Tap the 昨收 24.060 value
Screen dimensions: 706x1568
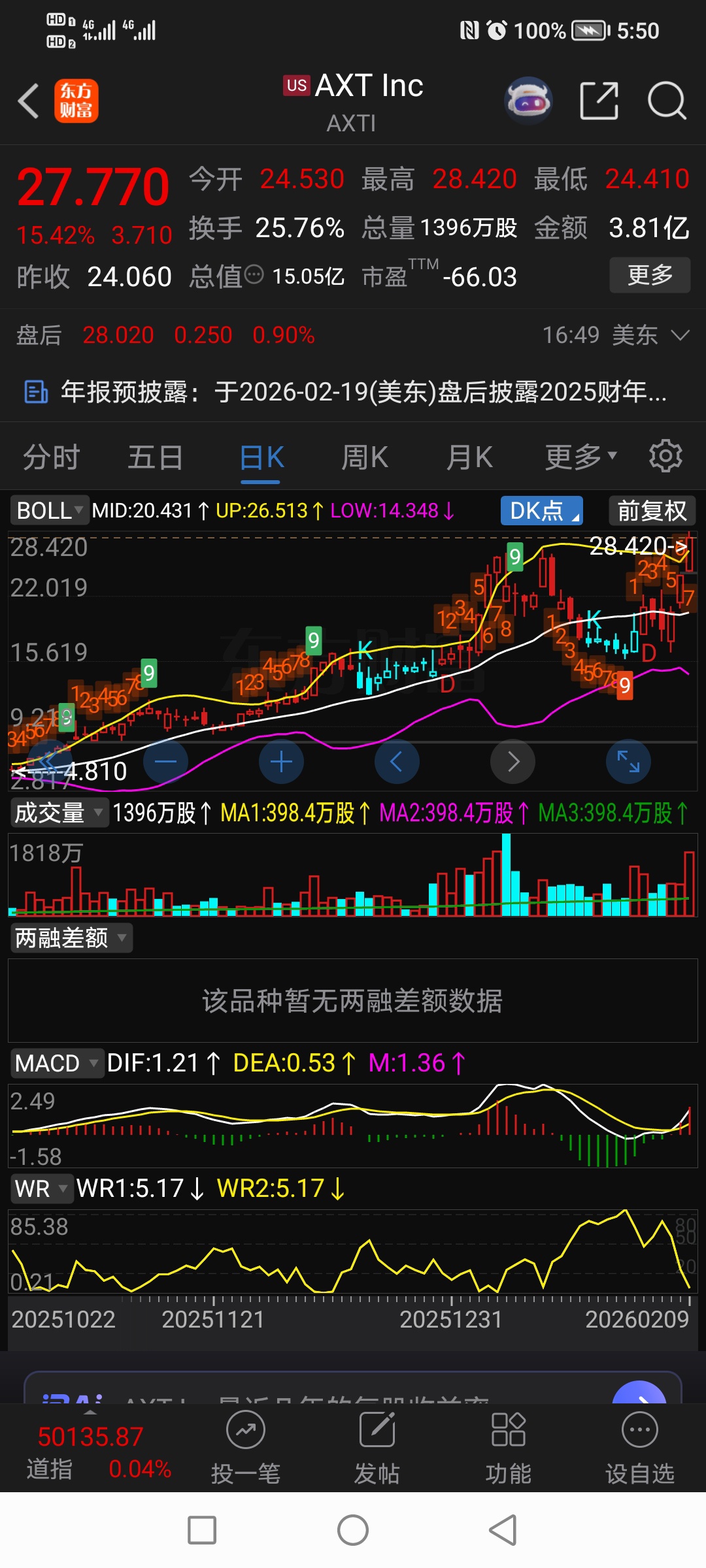(x=129, y=277)
